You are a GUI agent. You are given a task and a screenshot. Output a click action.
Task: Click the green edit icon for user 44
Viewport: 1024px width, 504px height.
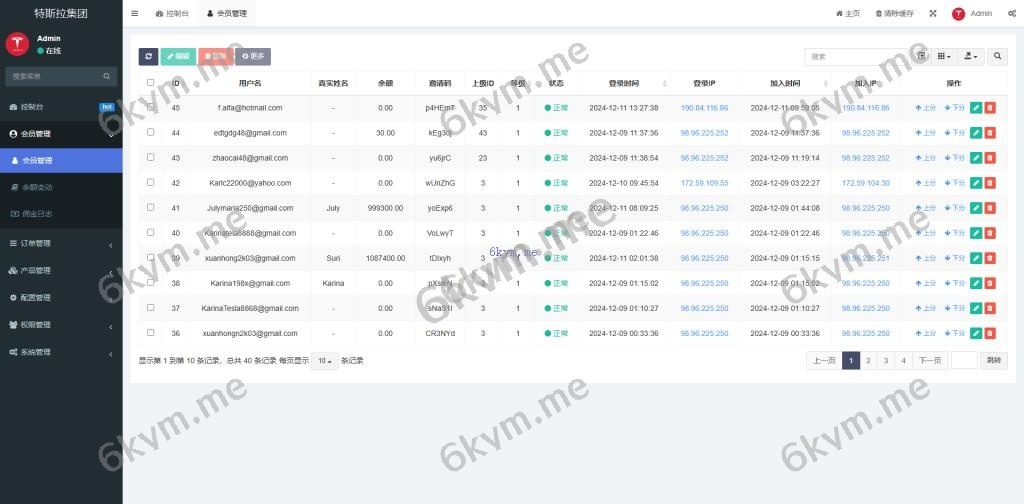click(976, 133)
